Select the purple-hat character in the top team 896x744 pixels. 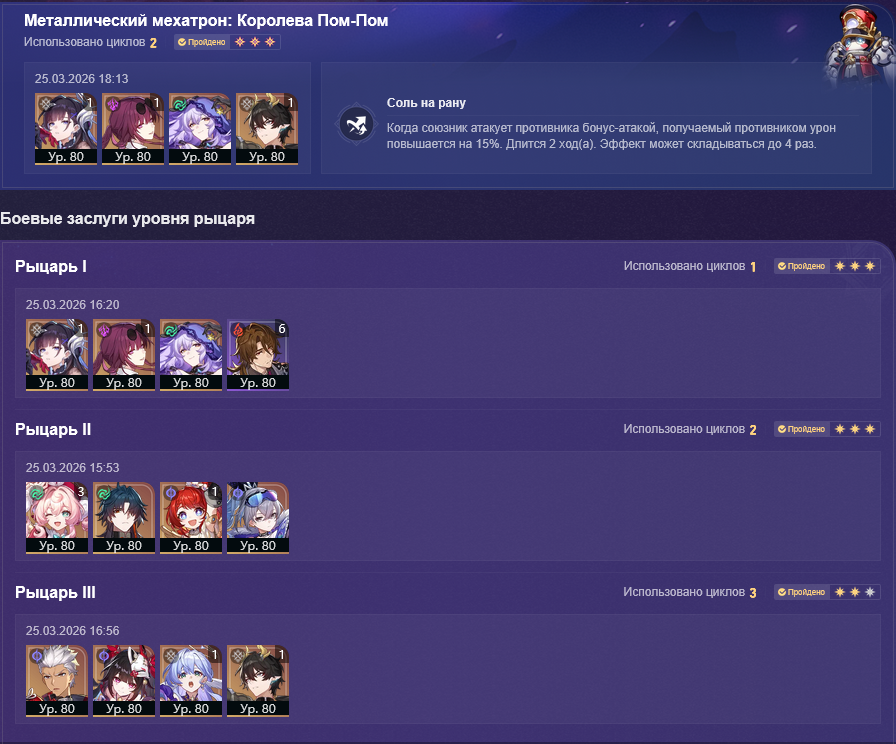coord(199,129)
